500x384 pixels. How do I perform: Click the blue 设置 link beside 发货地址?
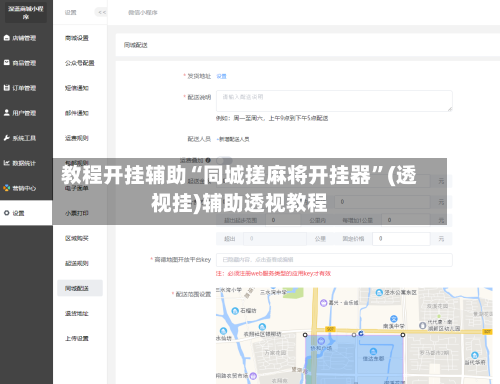pos(221,76)
